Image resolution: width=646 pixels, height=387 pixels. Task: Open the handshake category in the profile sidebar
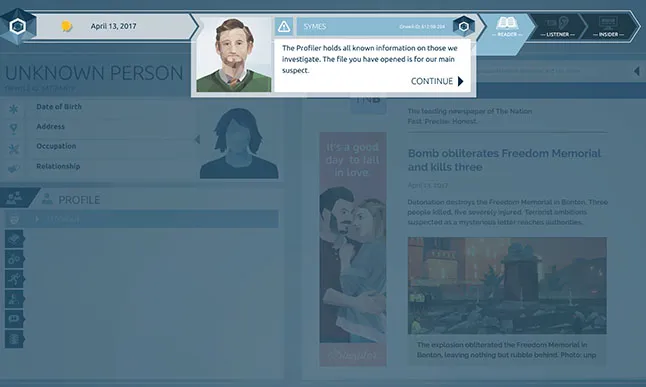14,239
